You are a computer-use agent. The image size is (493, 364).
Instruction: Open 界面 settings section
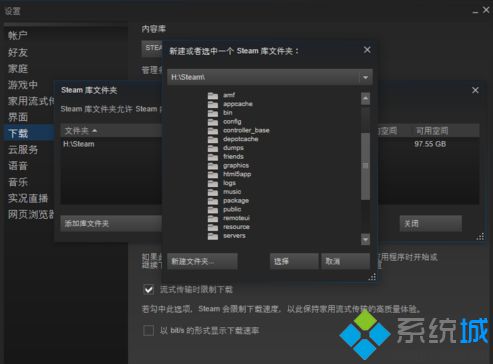(x=18, y=117)
